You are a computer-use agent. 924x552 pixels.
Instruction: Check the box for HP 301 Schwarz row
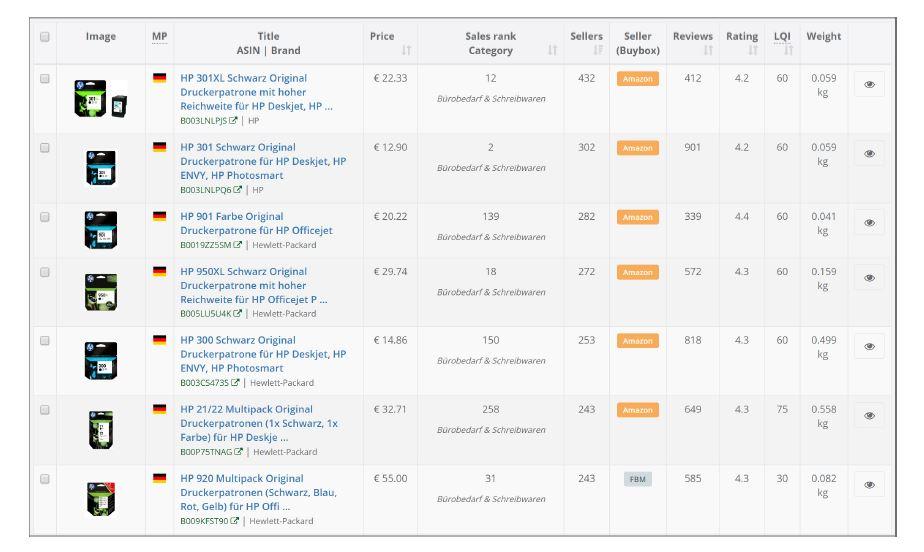[45, 148]
